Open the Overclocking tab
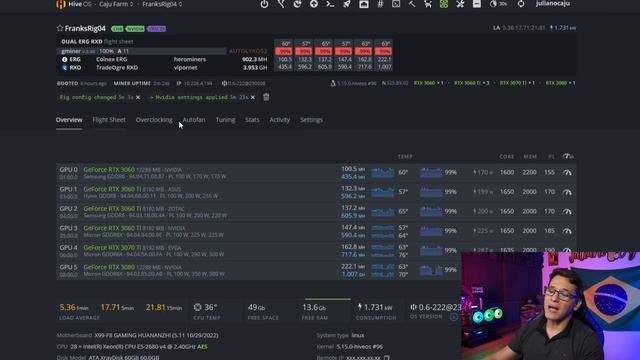Viewport: 640px width, 360px height. (154, 120)
